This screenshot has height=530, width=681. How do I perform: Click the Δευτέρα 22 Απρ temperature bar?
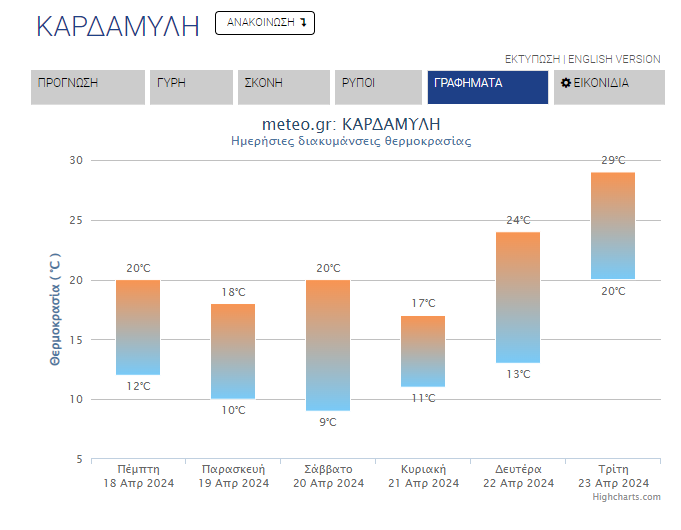[x=518, y=297]
